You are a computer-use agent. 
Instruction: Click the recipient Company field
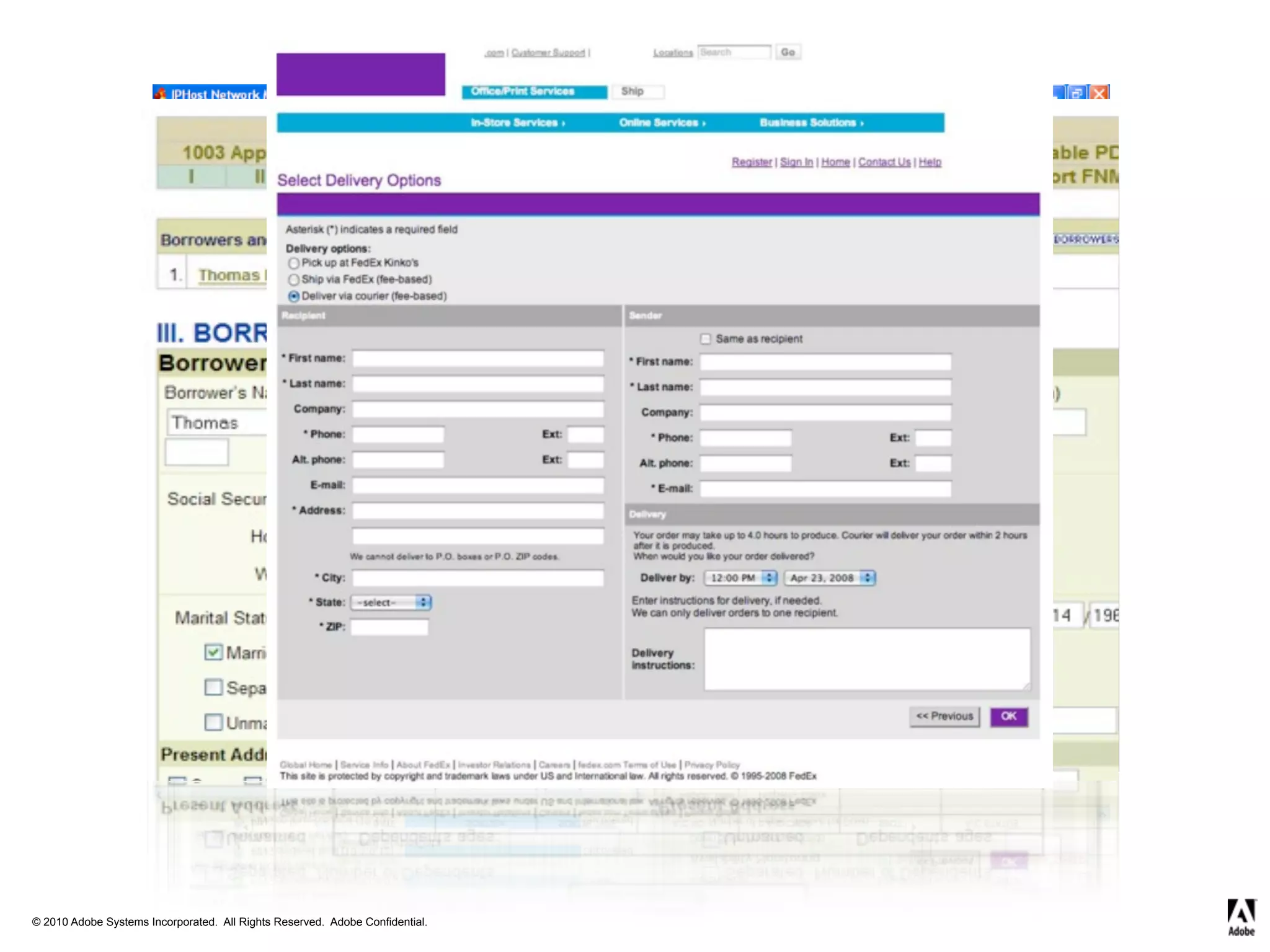tap(478, 410)
